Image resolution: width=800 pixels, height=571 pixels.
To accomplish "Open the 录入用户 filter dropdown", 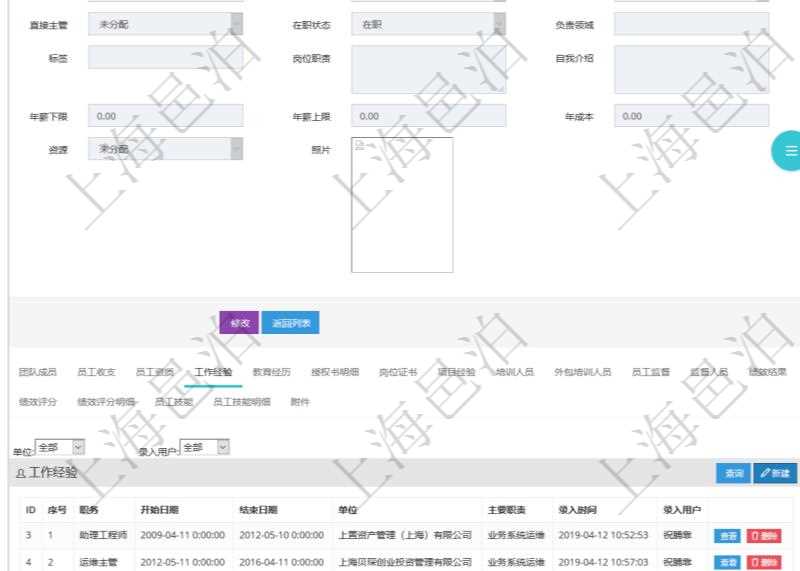I will pos(205,447).
